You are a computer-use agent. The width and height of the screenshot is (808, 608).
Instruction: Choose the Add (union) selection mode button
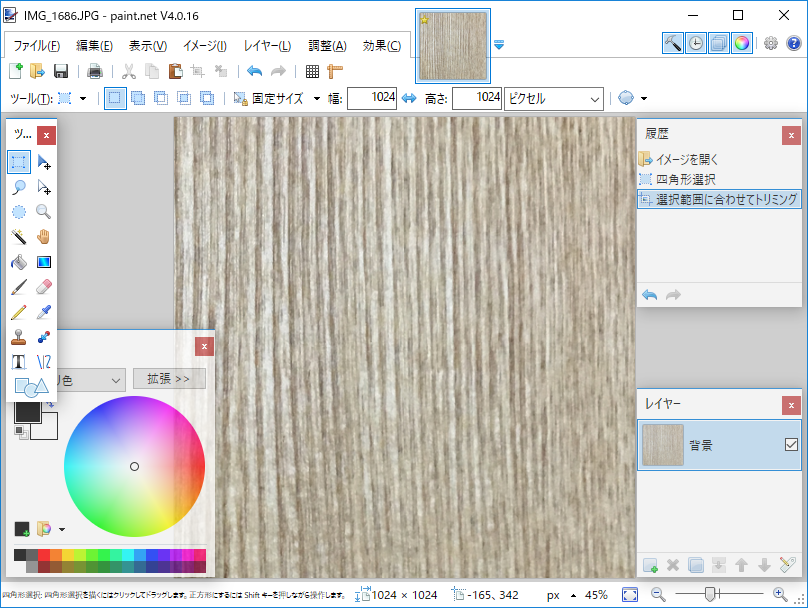(138, 98)
